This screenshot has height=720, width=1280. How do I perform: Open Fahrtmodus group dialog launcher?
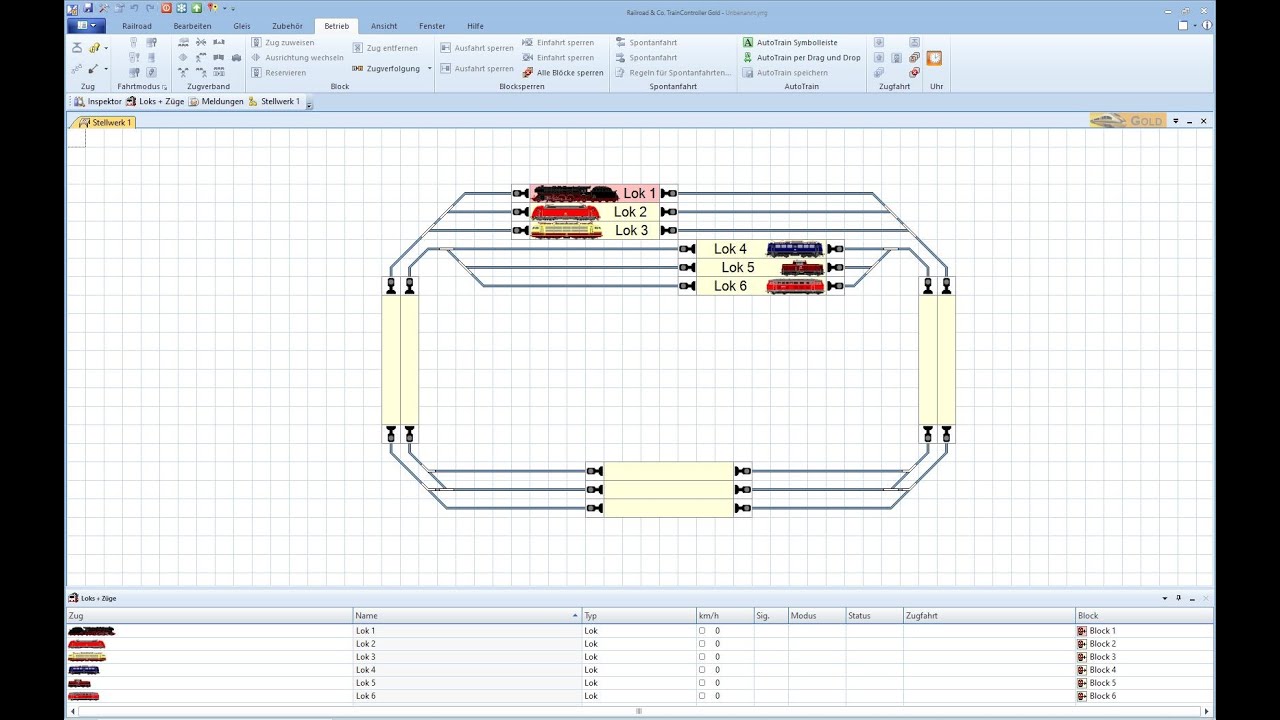pyautogui.click(x=165, y=88)
